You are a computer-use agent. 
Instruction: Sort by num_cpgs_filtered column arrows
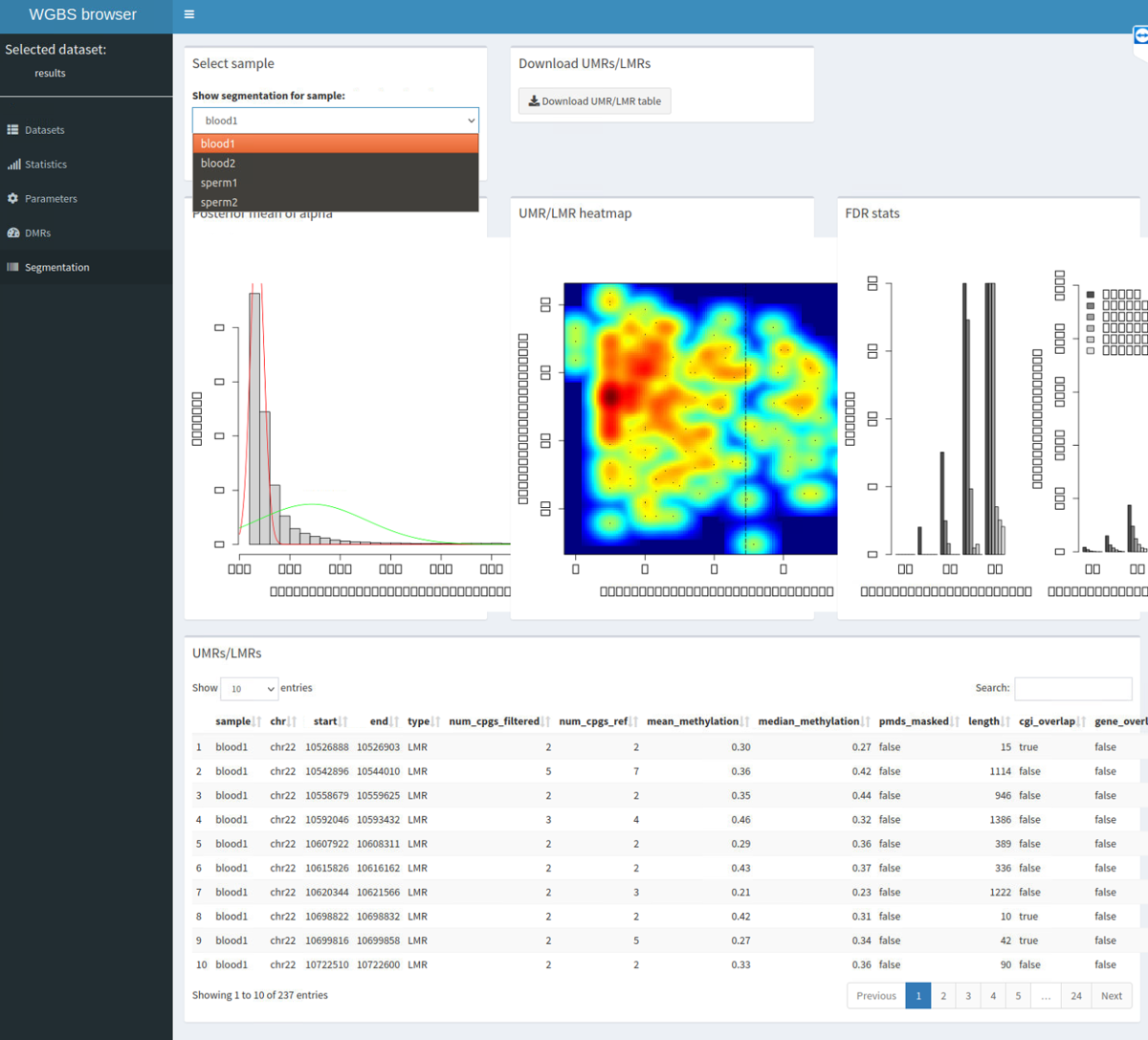tap(546, 721)
